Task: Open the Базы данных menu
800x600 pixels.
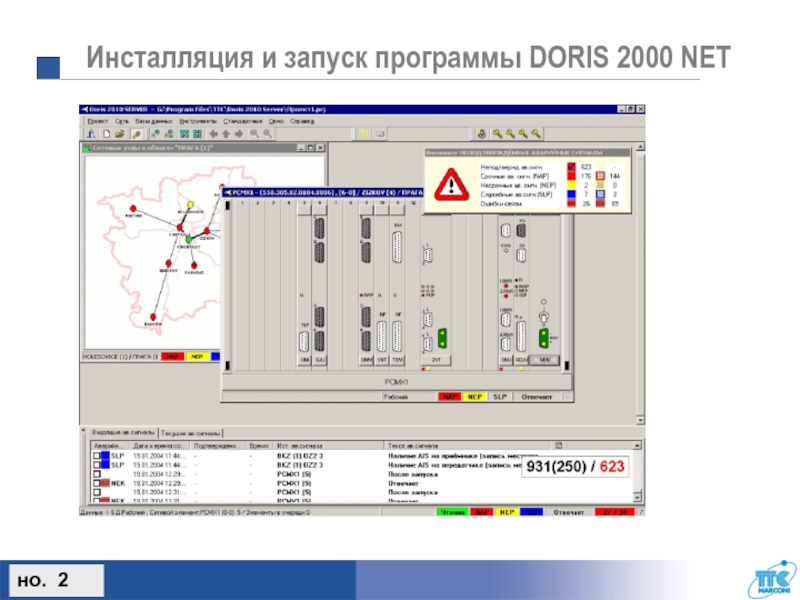Action: coord(154,121)
